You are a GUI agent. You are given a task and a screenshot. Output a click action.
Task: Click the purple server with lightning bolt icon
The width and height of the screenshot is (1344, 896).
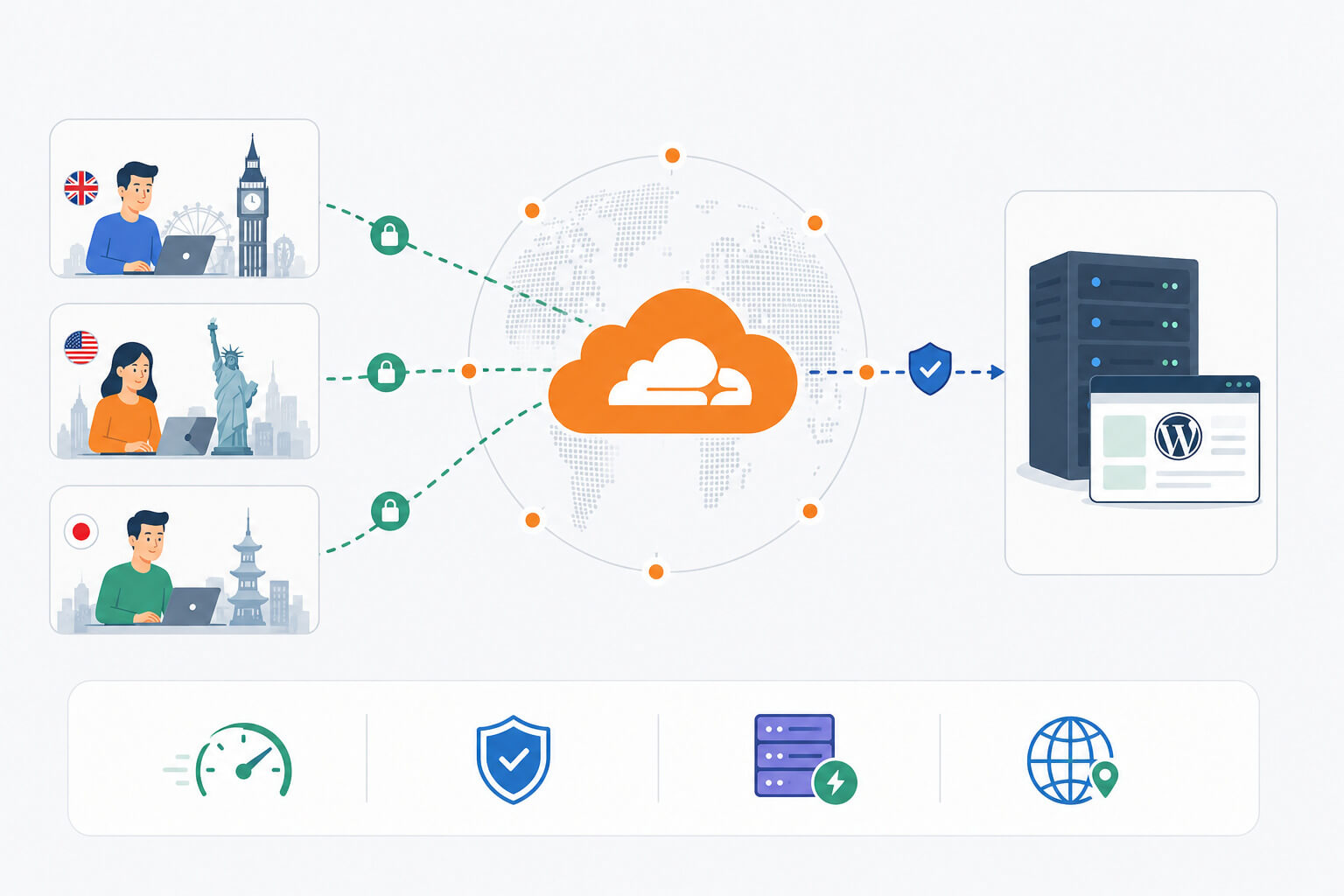[805, 759]
